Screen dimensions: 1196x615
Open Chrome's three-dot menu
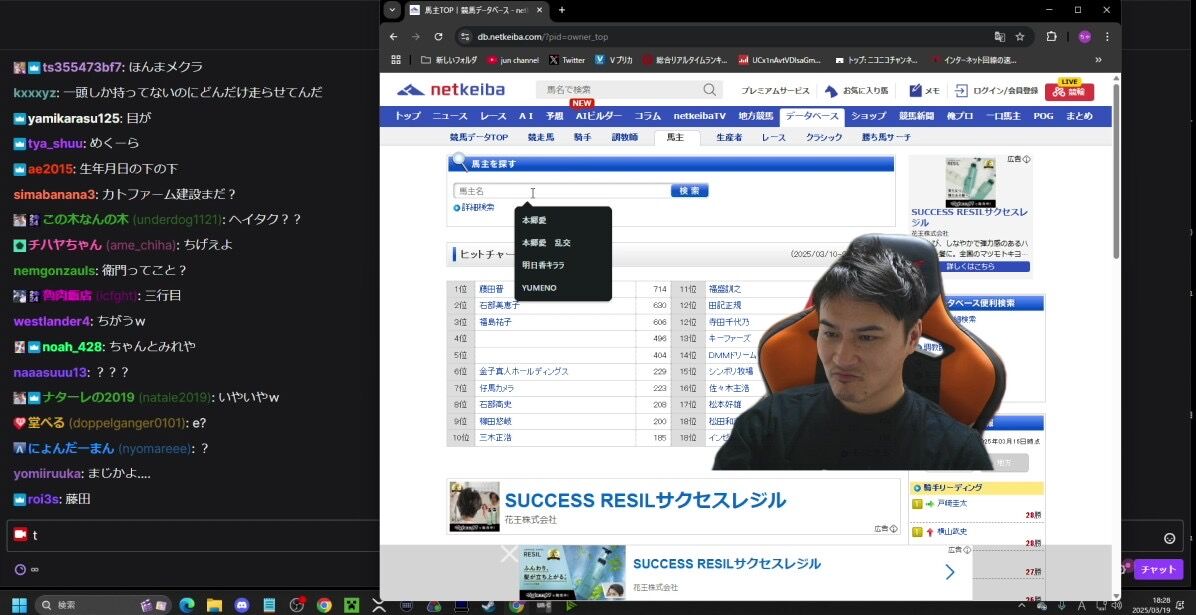pyautogui.click(x=1107, y=37)
